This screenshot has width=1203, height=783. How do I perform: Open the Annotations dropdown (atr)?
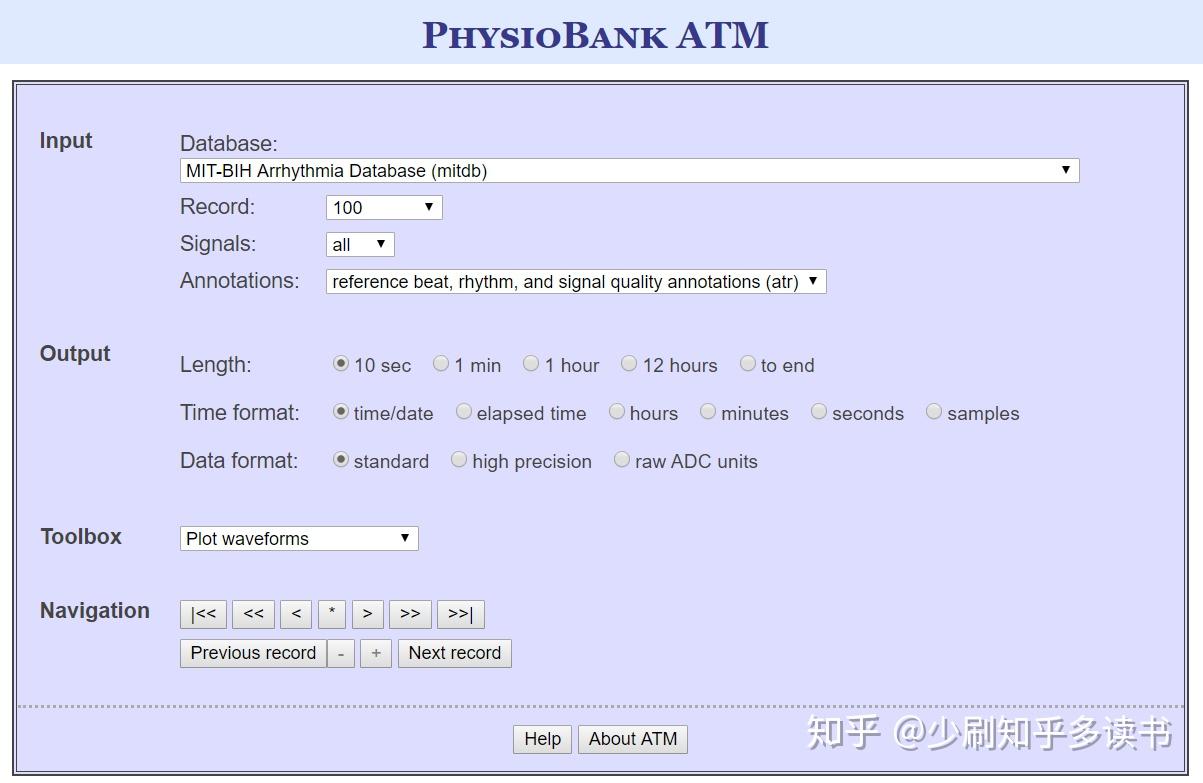(576, 282)
